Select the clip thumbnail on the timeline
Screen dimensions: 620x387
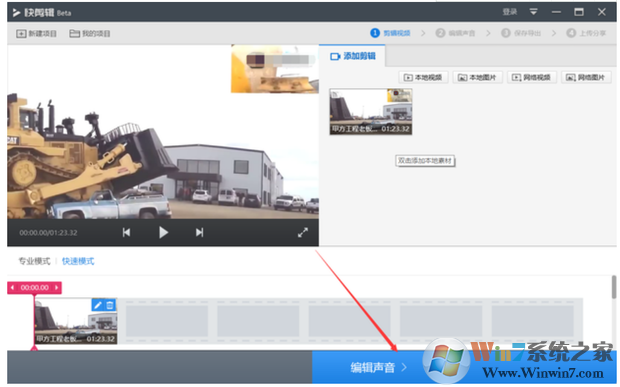76,321
